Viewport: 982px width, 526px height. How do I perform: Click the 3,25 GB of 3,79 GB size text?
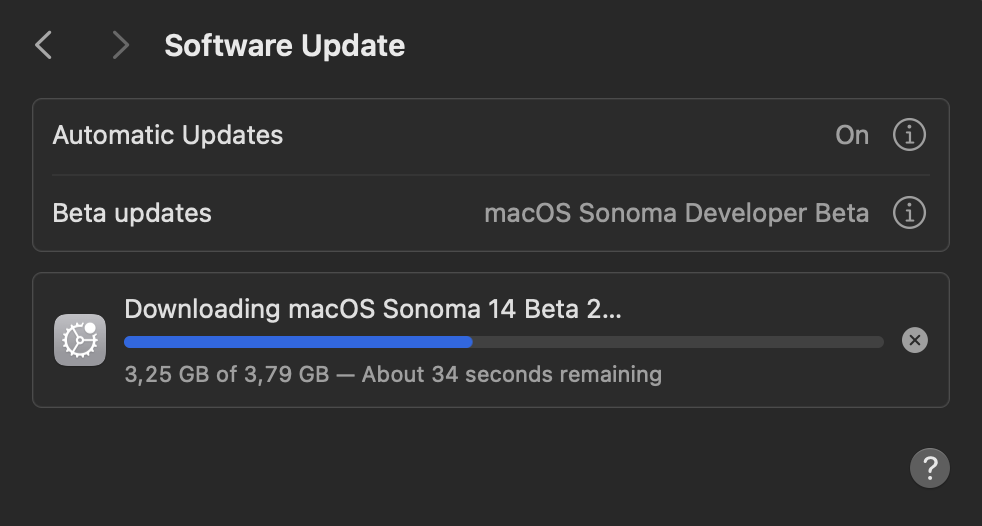click(x=227, y=375)
